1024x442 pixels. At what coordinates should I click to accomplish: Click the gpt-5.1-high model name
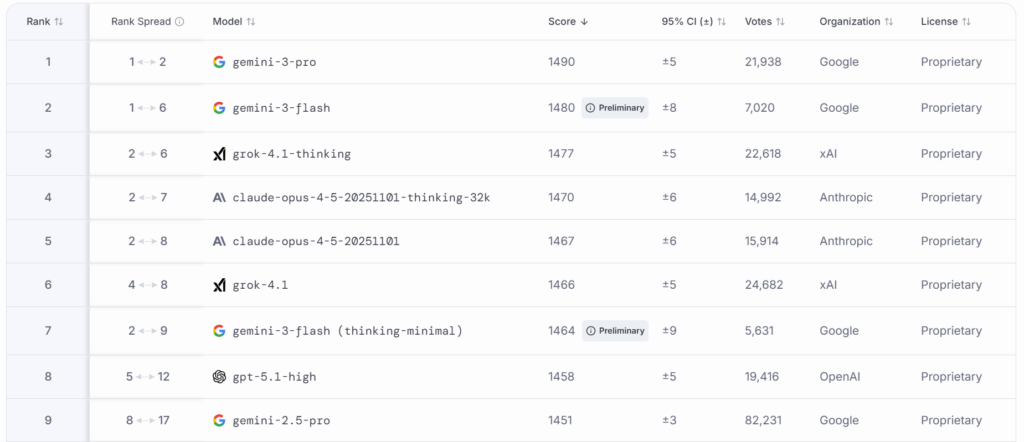click(273, 377)
